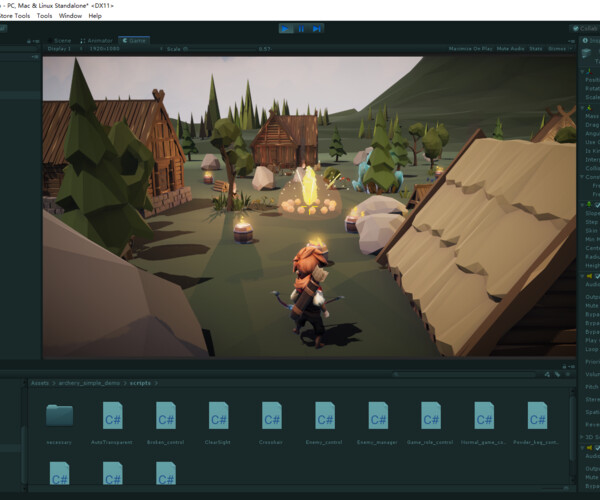Click the Character Controller component icon

(590, 205)
